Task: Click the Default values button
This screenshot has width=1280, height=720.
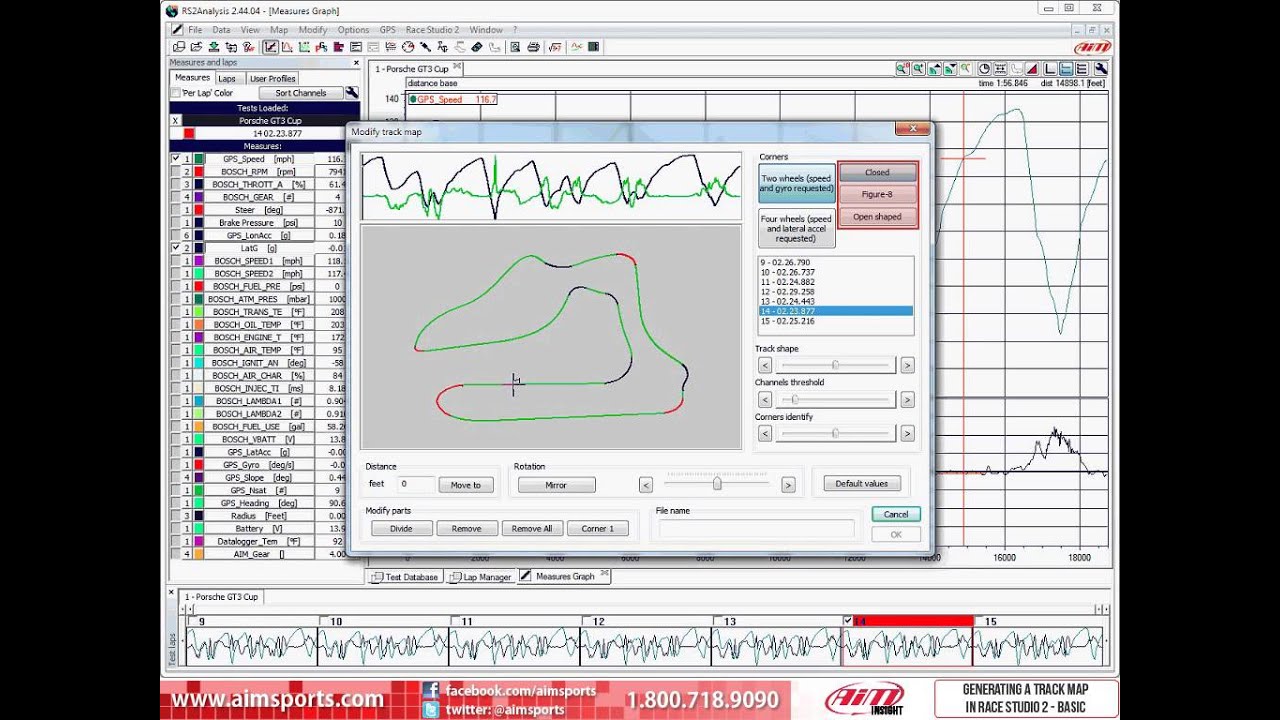Action: [861, 483]
